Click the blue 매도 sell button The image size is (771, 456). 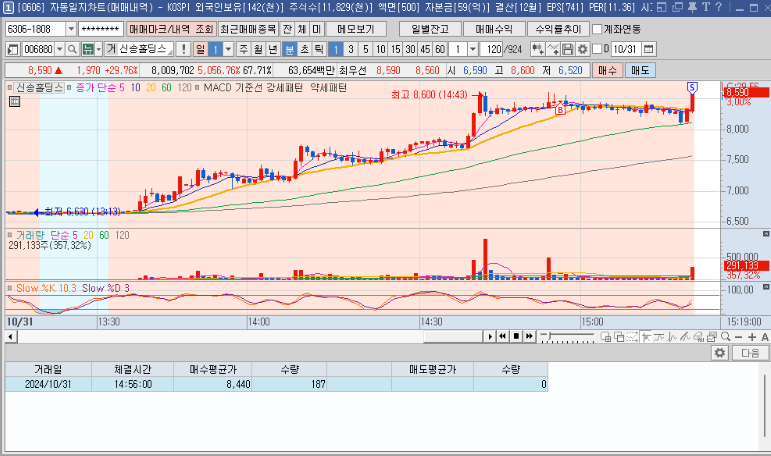640,70
